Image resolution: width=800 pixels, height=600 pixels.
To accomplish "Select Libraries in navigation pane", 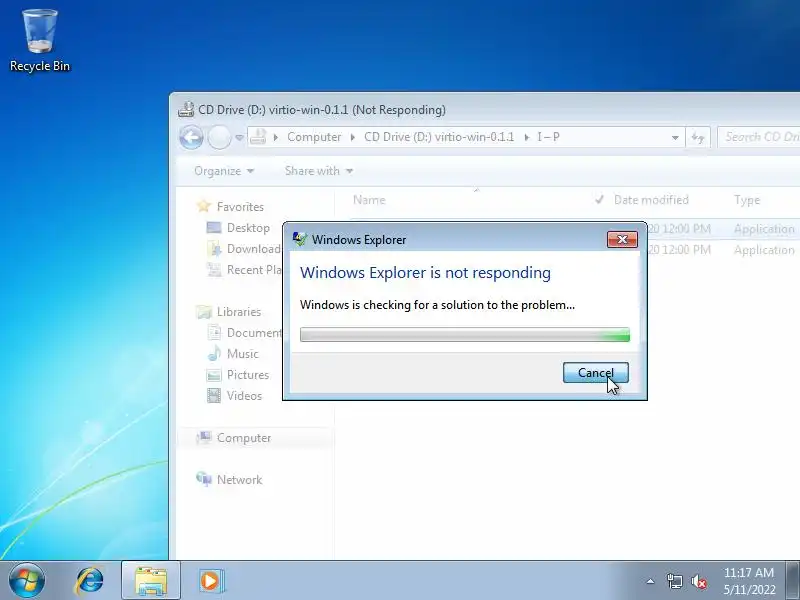I will [238, 311].
